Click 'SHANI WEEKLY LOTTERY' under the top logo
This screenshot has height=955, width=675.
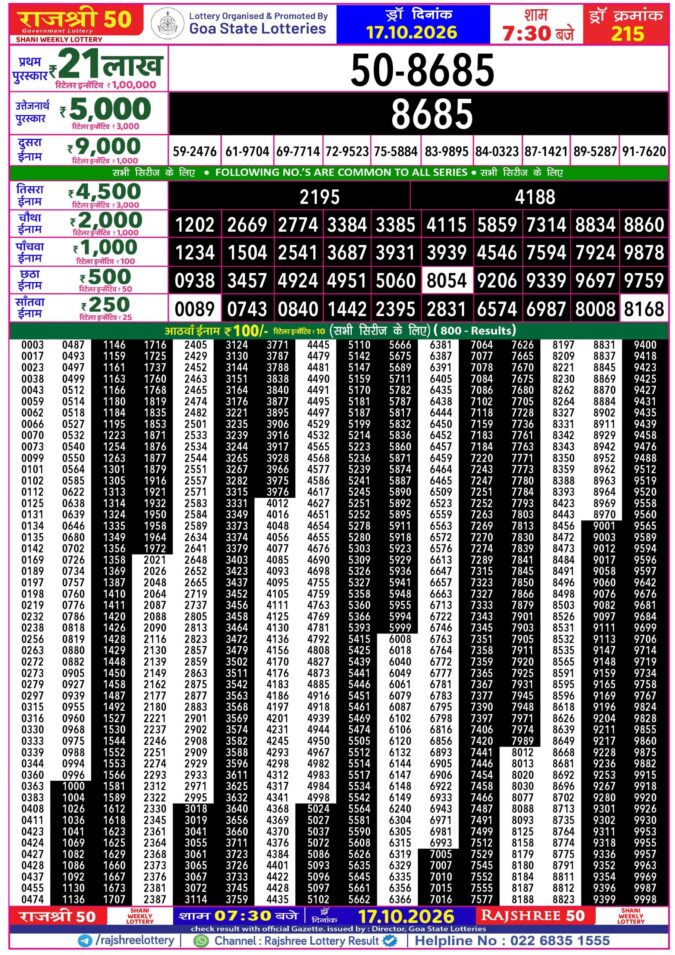point(59,39)
